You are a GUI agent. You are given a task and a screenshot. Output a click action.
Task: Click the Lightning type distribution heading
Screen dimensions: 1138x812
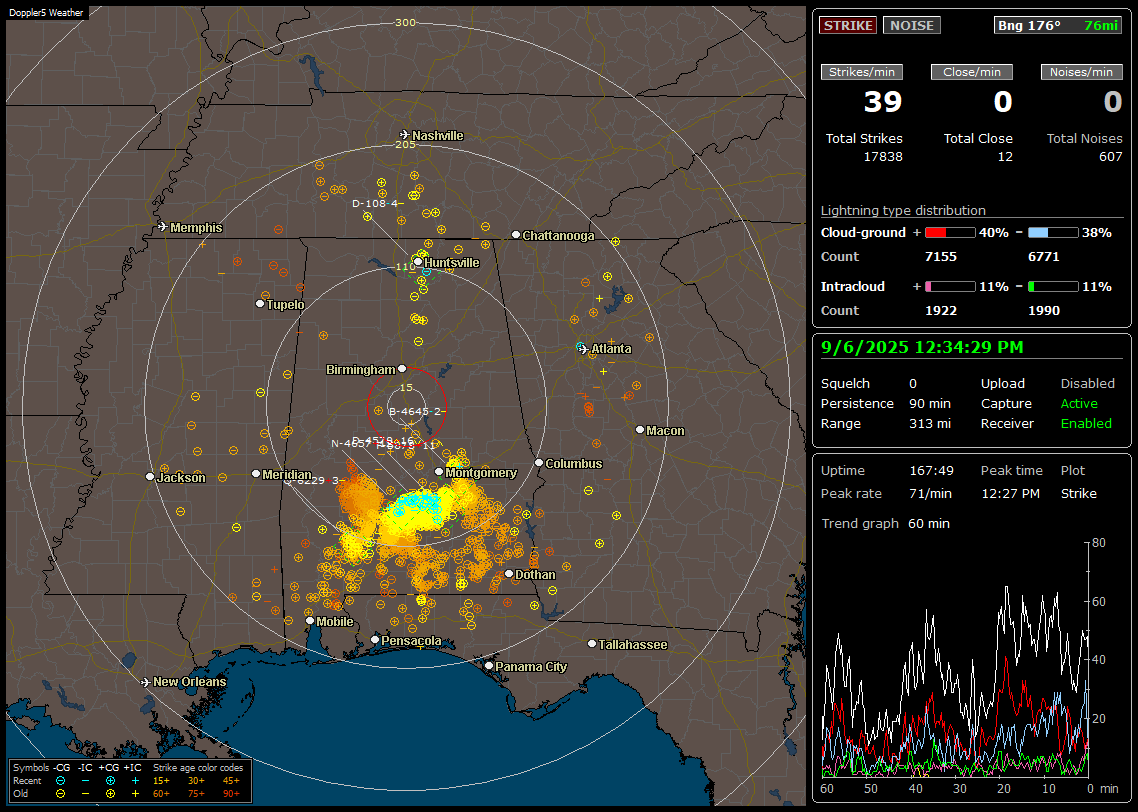click(903, 210)
